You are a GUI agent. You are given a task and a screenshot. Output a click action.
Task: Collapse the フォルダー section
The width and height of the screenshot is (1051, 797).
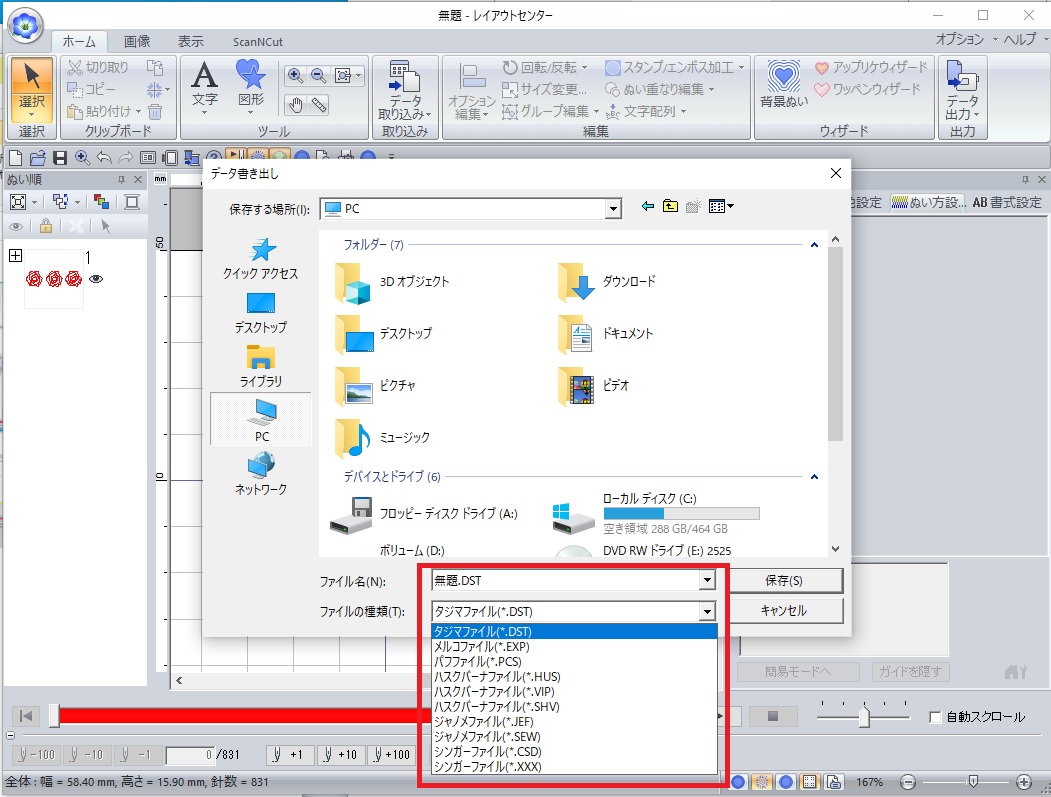(x=814, y=245)
